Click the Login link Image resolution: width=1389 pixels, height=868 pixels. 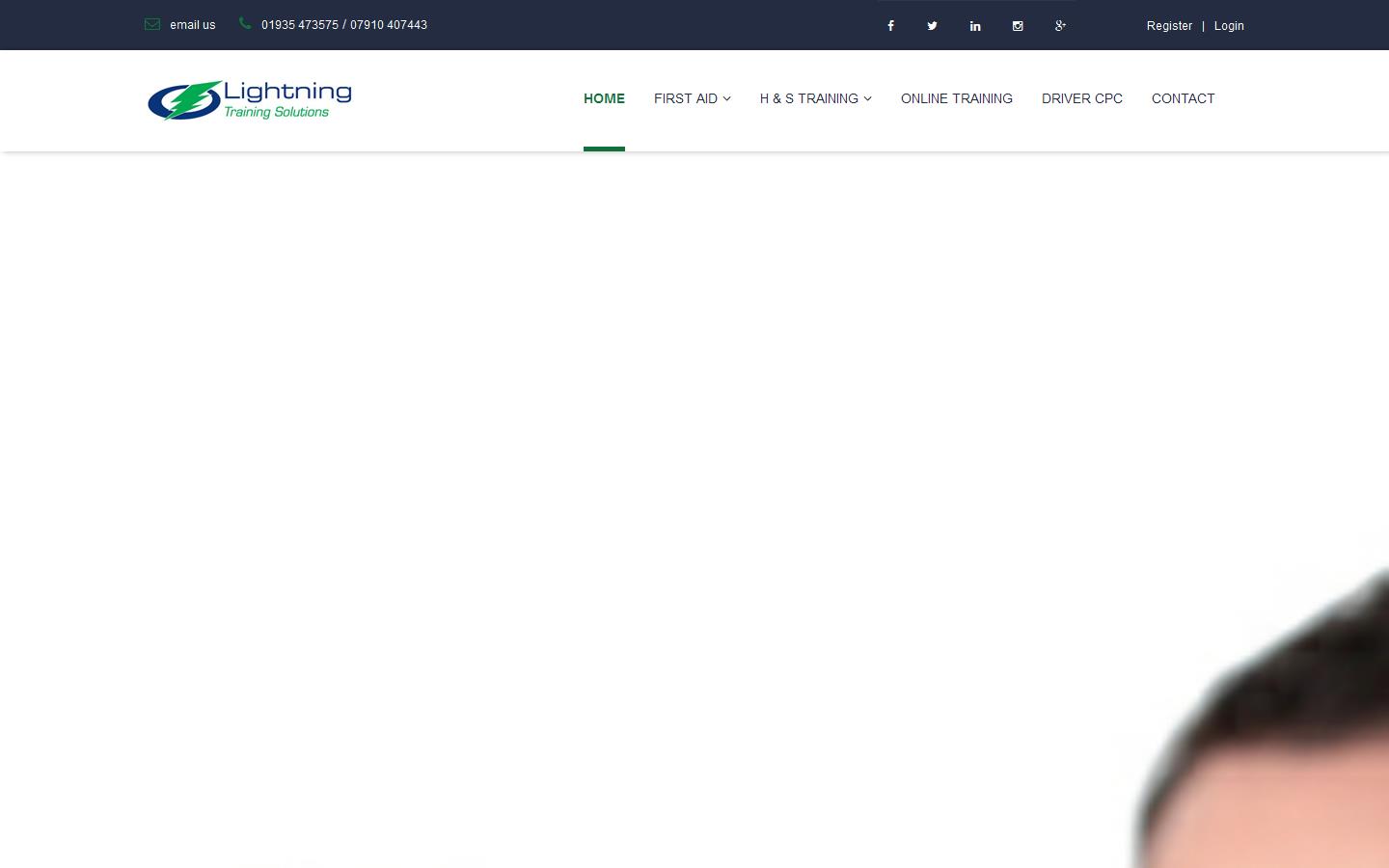pyautogui.click(x=1229, y=25)
